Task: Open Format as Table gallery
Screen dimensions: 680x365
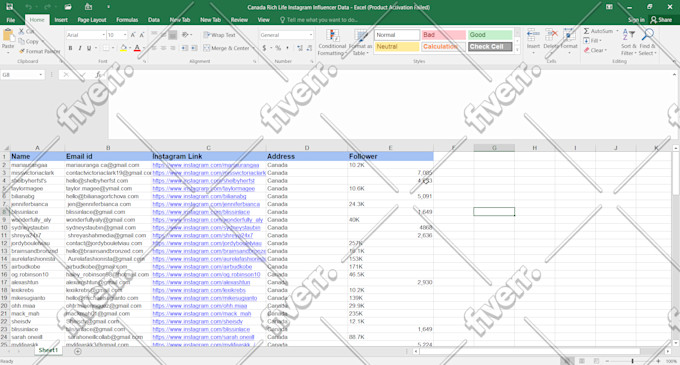Action: click(360, 42)
